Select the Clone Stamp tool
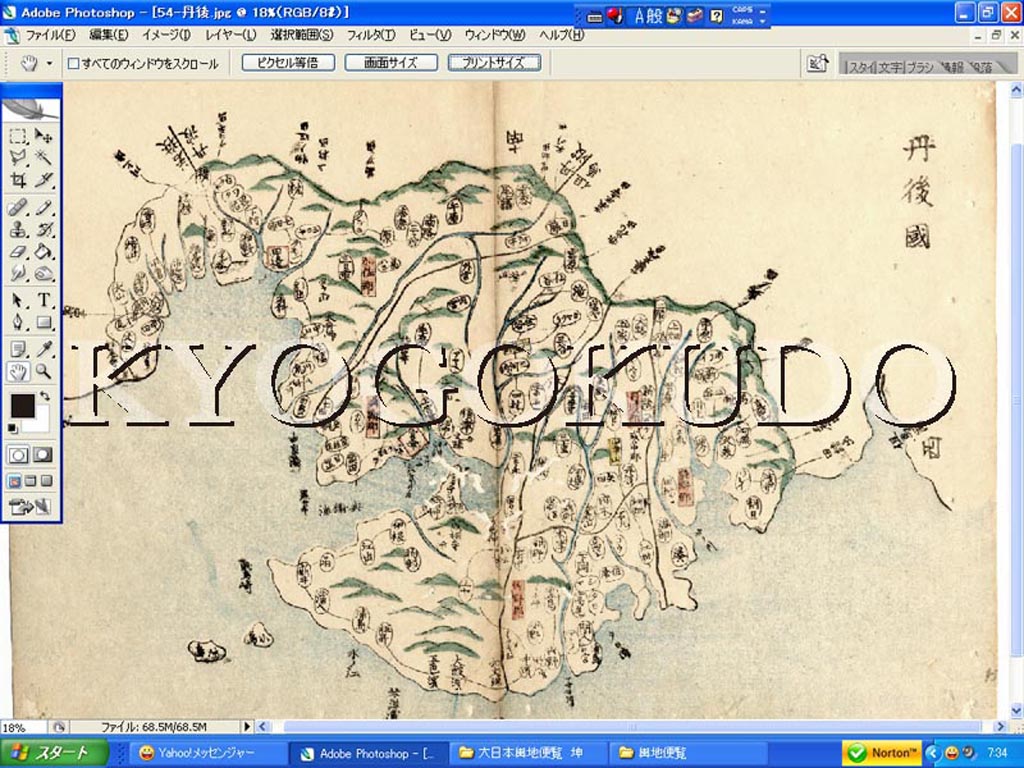The width and height of the screenshot is (1024, 768). pyautogui.click(x=18, y=230)
